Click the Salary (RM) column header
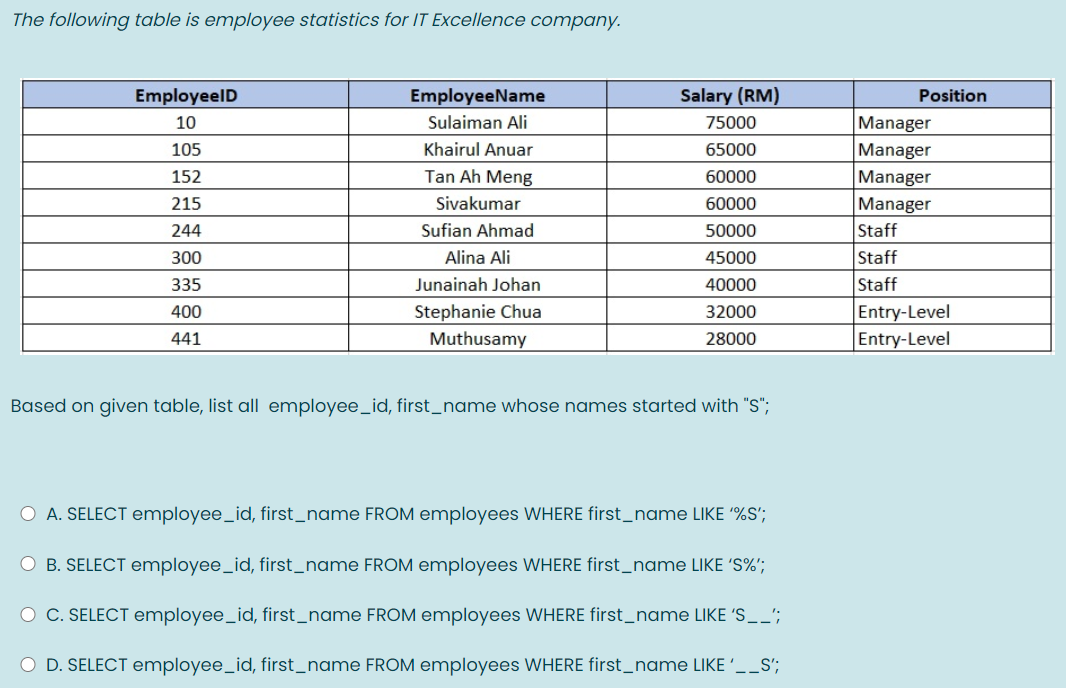 [729, 95]
